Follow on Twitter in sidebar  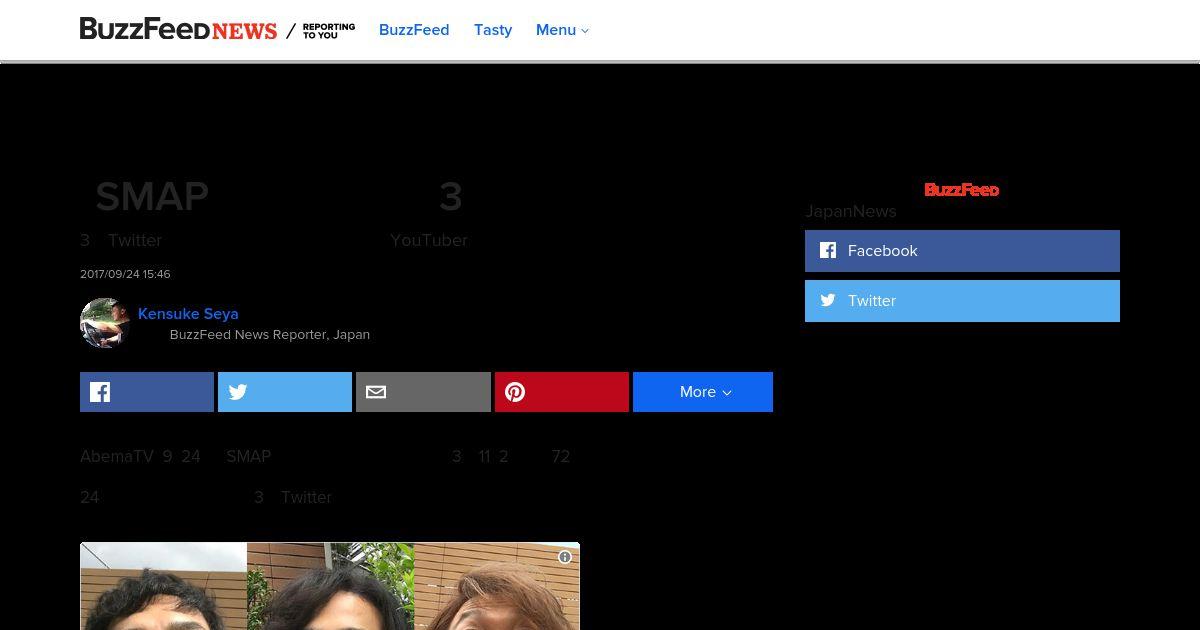(962, 301)
